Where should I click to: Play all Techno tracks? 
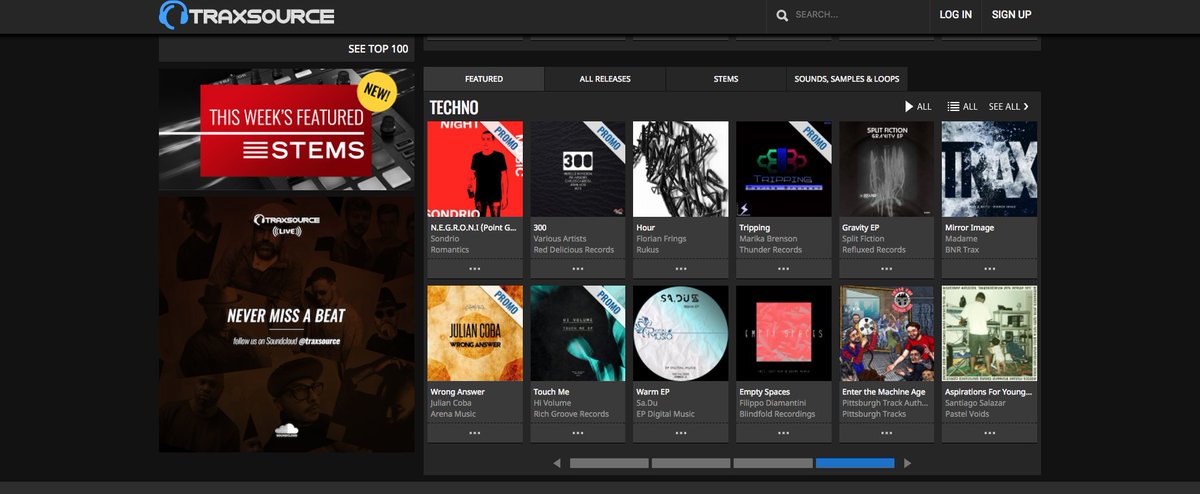[918, 106]
